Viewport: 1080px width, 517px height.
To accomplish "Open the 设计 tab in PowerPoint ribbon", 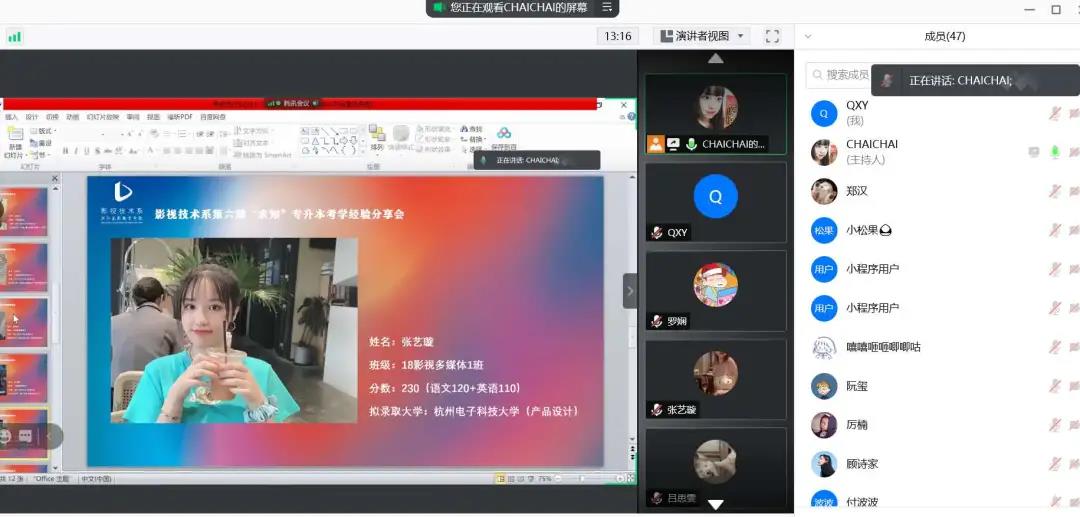I will 32,117.
